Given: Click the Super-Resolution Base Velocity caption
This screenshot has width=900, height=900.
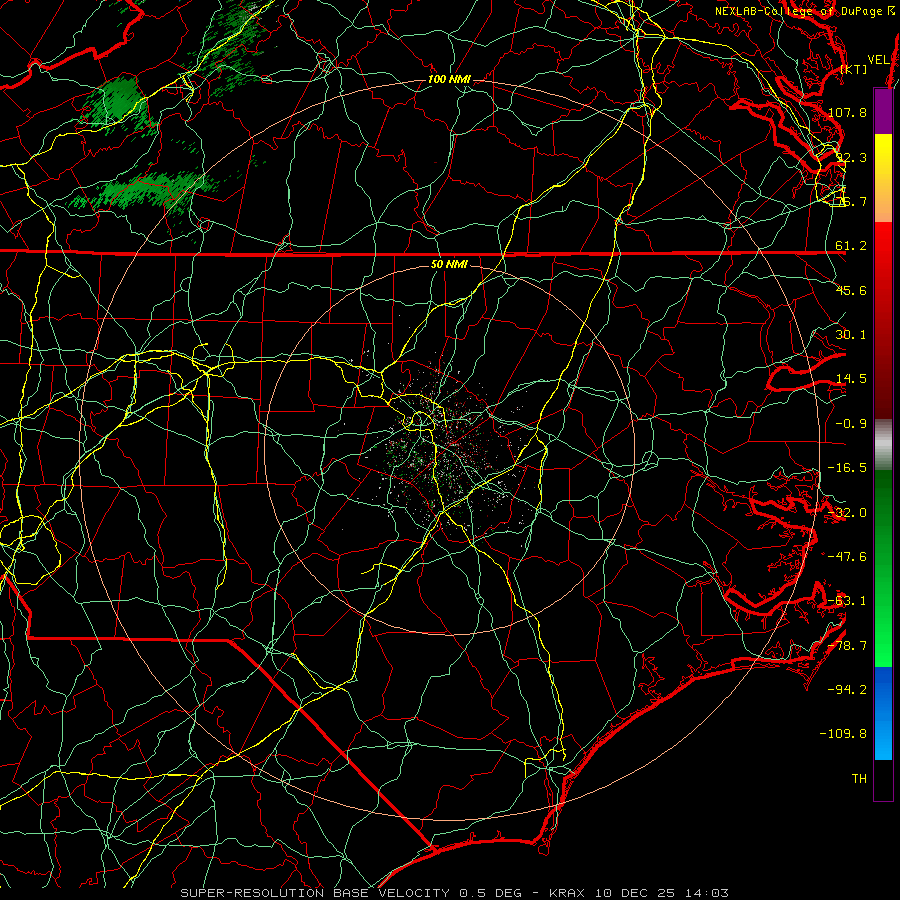Looking at the screenshot, I should pyautogui.click(x=455, y=893).
